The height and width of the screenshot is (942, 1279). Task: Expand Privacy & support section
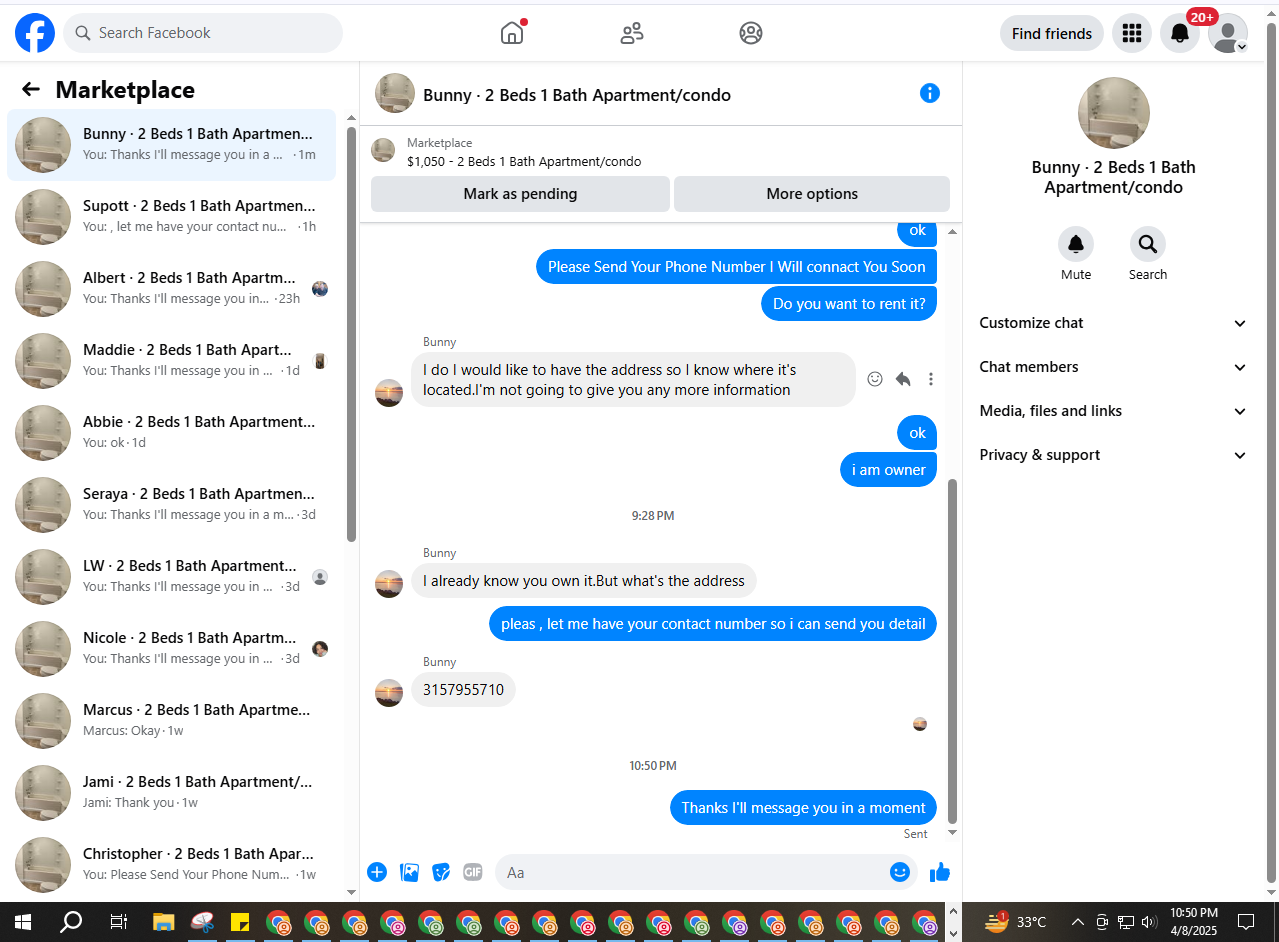point(1113,455)
